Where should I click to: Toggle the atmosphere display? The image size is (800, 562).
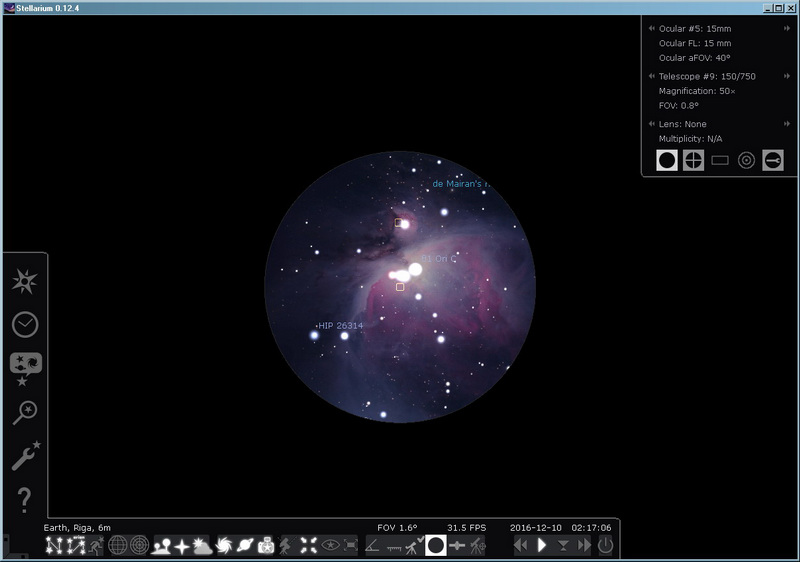pyautogui.click(x=202, y=545)
